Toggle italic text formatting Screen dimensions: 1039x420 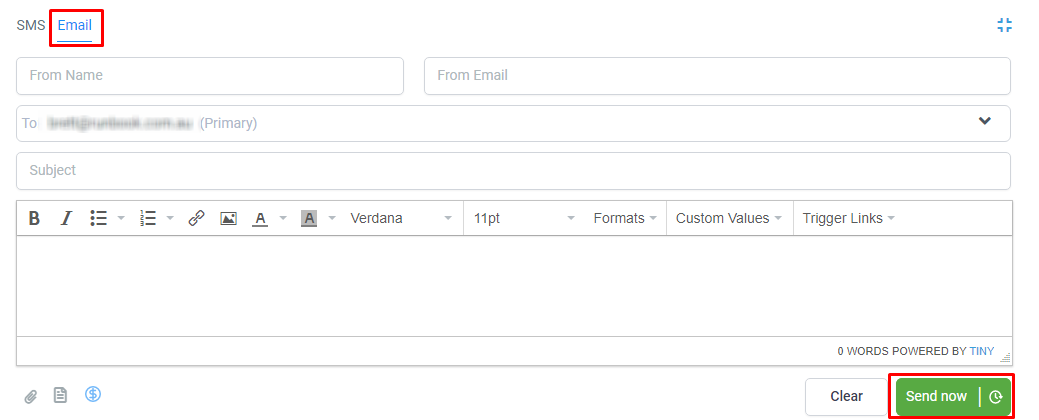66,218
